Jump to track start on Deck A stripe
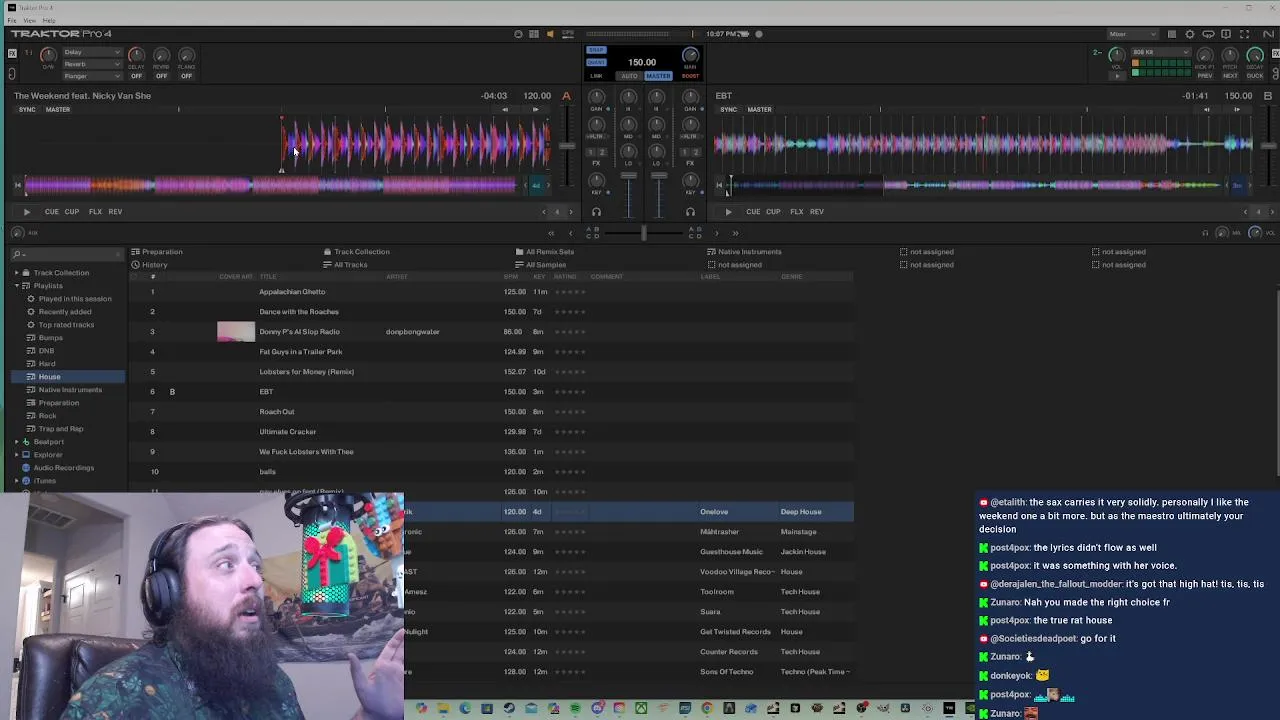The height and width of the screenshot is (720, 1280). click(x=17, y=185)
